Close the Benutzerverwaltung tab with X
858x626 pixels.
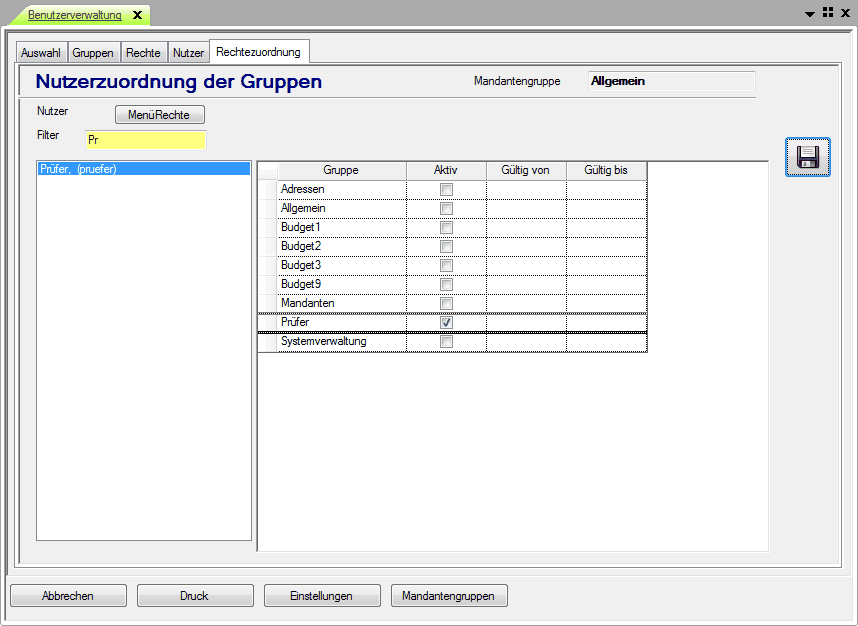coord(137,15)
